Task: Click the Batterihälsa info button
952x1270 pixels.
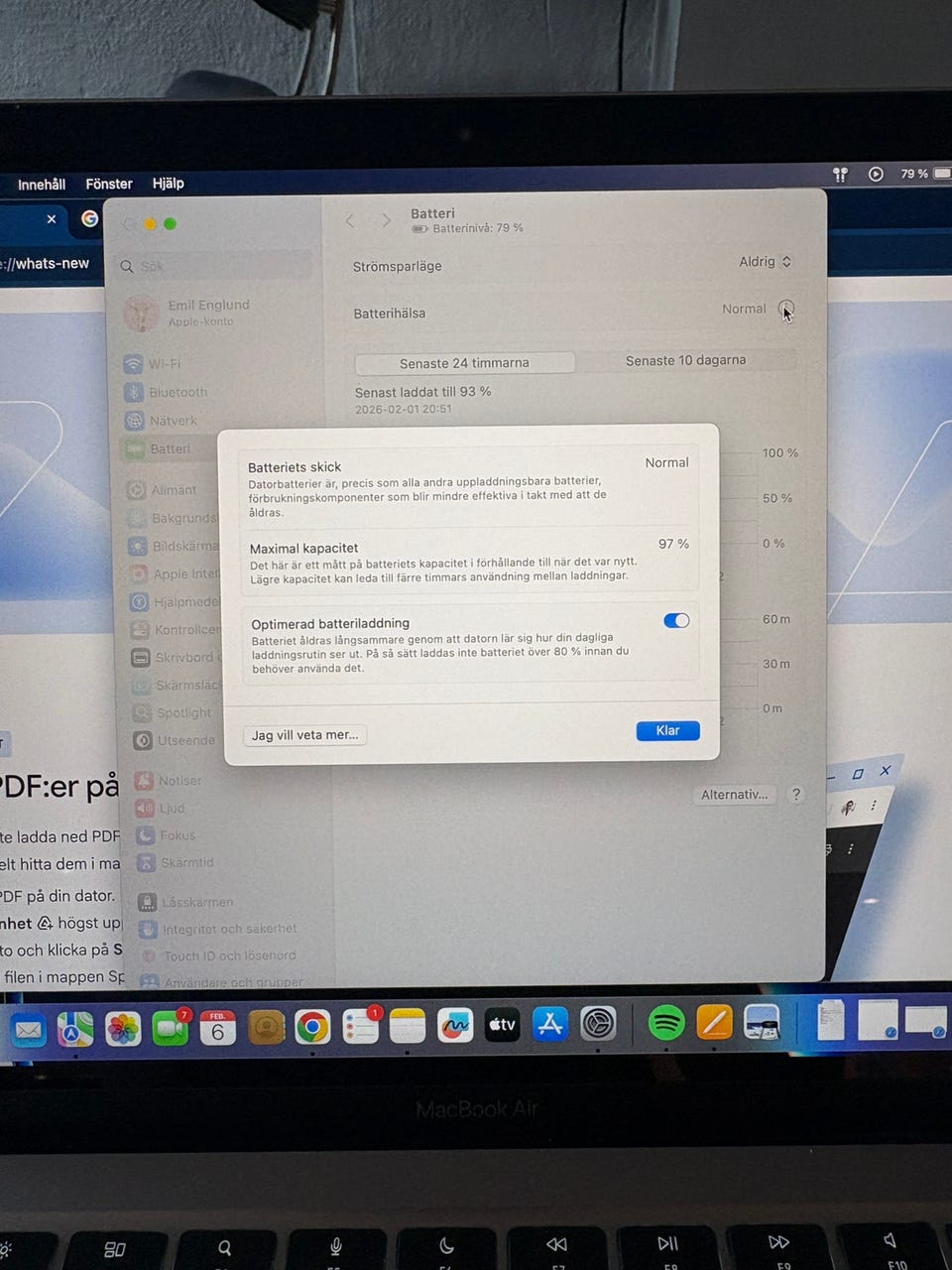Action: tap(785, 309)
